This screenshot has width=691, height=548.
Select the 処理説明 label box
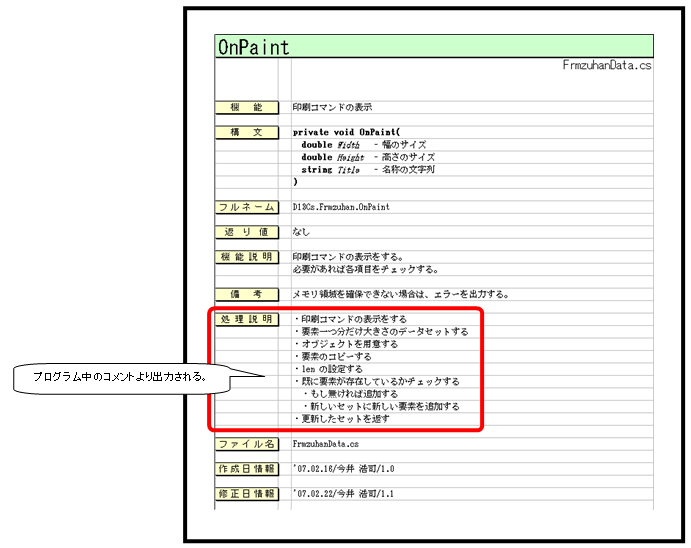click(x=246, y=319)
